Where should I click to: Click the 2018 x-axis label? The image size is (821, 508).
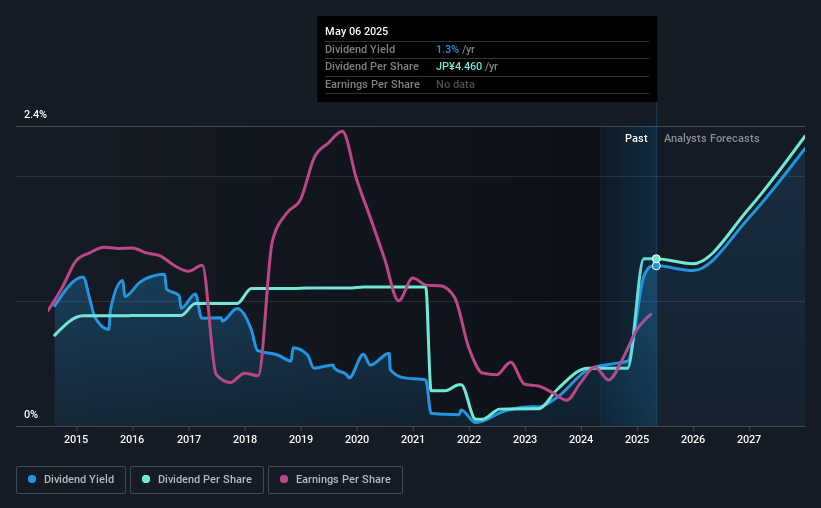(245, 439)
